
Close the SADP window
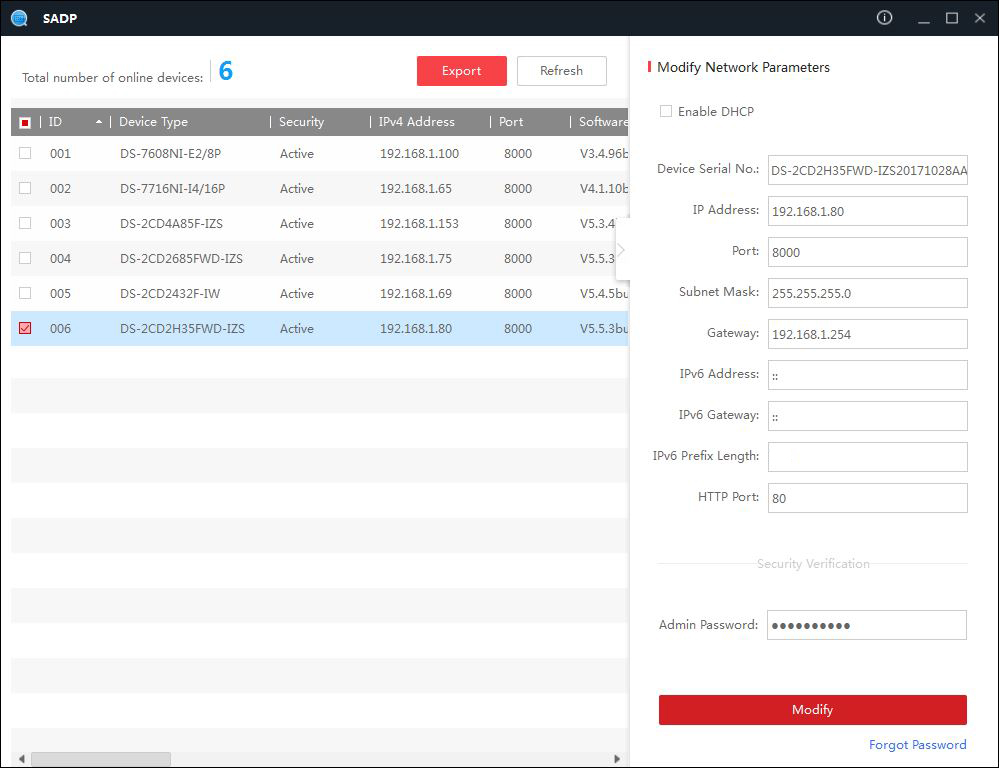[980, 18]
